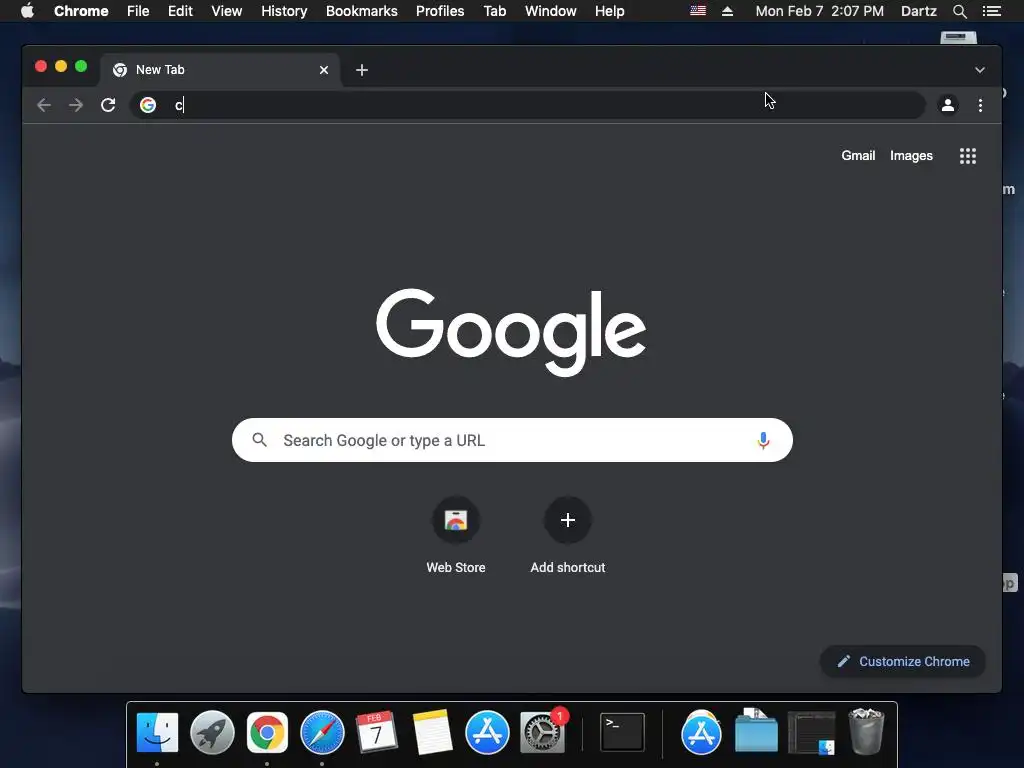Start voice search with microphone
The width and height of the screenshot is (1024, 768).
(x=763, y=440)
